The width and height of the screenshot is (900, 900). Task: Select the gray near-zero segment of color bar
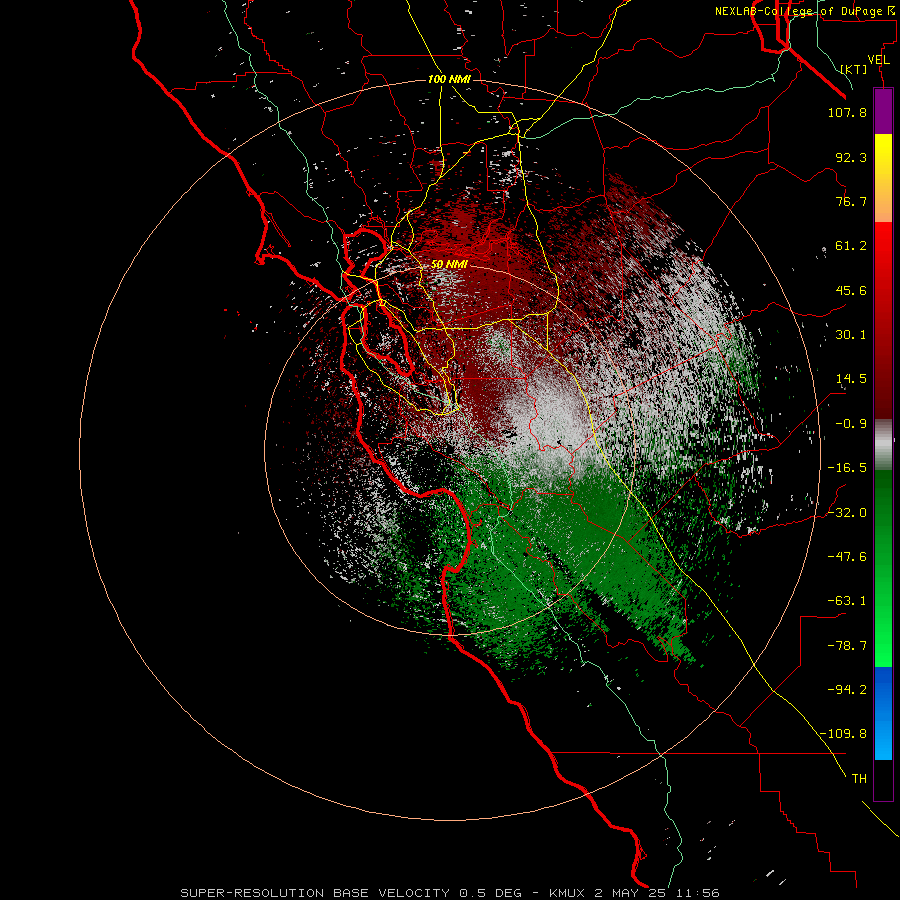(883, 445)
